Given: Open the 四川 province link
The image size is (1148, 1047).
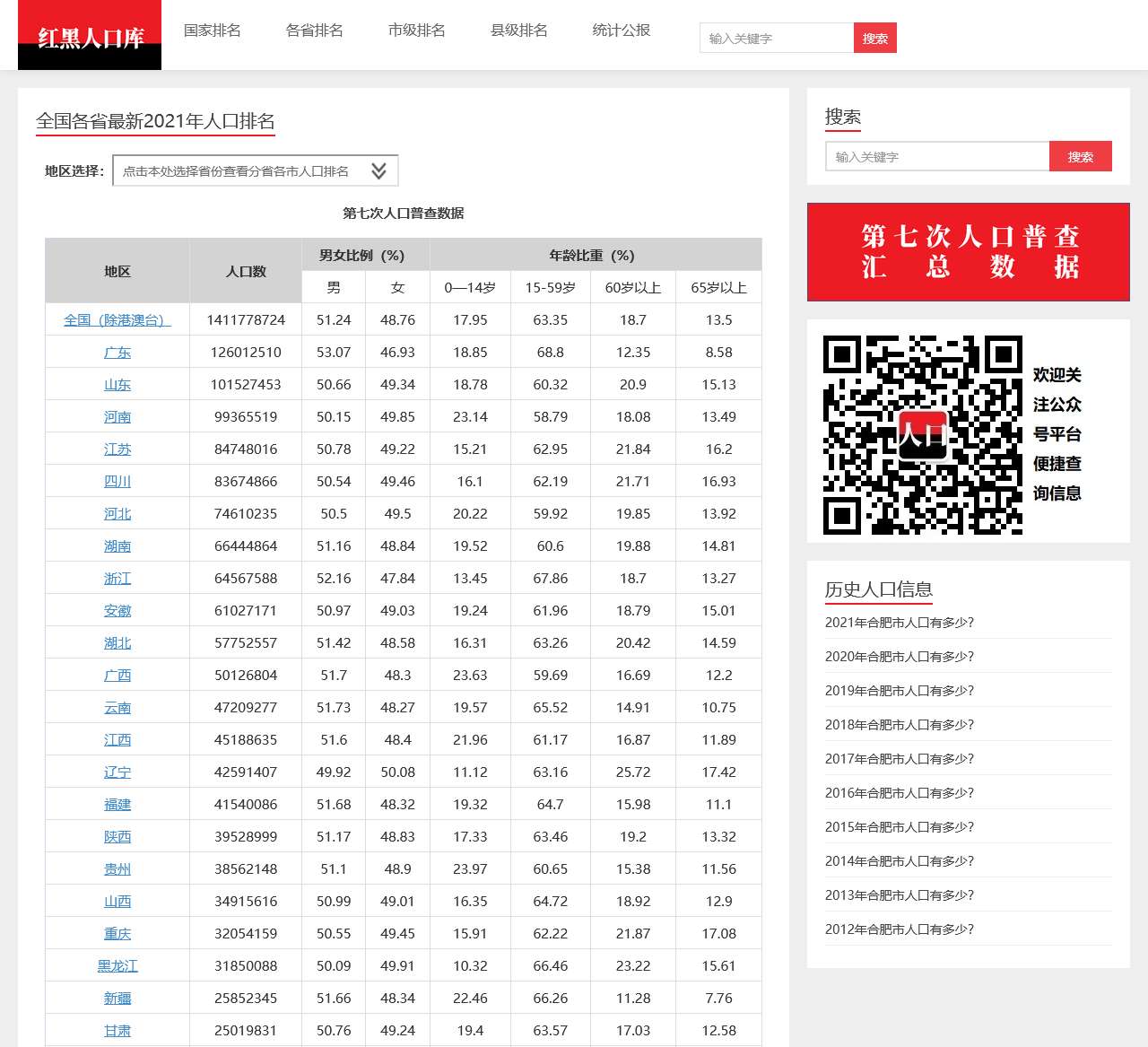Looking at the screenshot, I should pyautogui.click(x=117, y=482).
